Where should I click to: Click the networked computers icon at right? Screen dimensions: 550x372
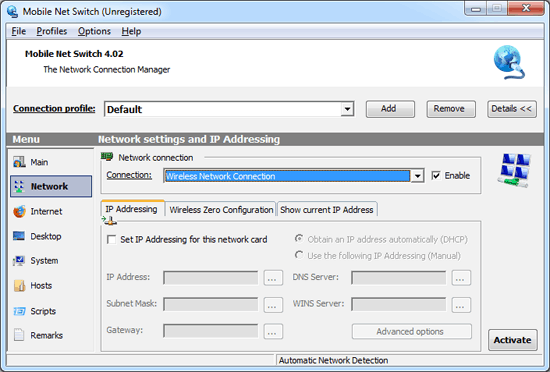click(x=514, y=170)
